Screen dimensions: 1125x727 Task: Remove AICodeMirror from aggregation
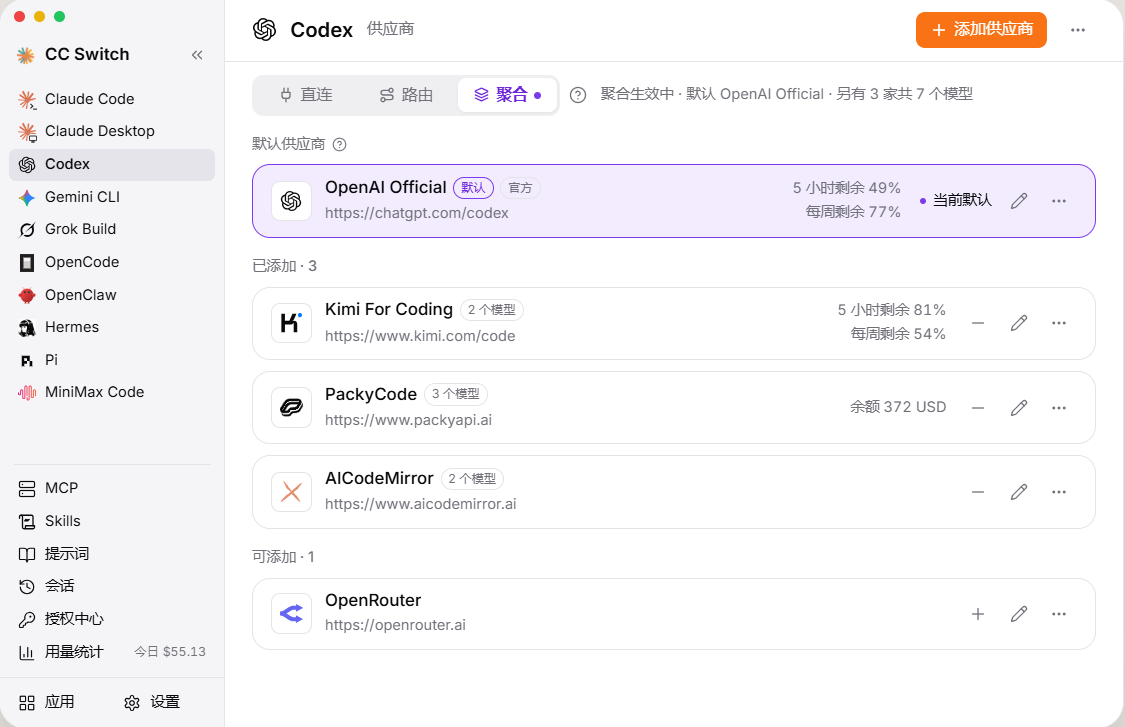coord(978,492)
